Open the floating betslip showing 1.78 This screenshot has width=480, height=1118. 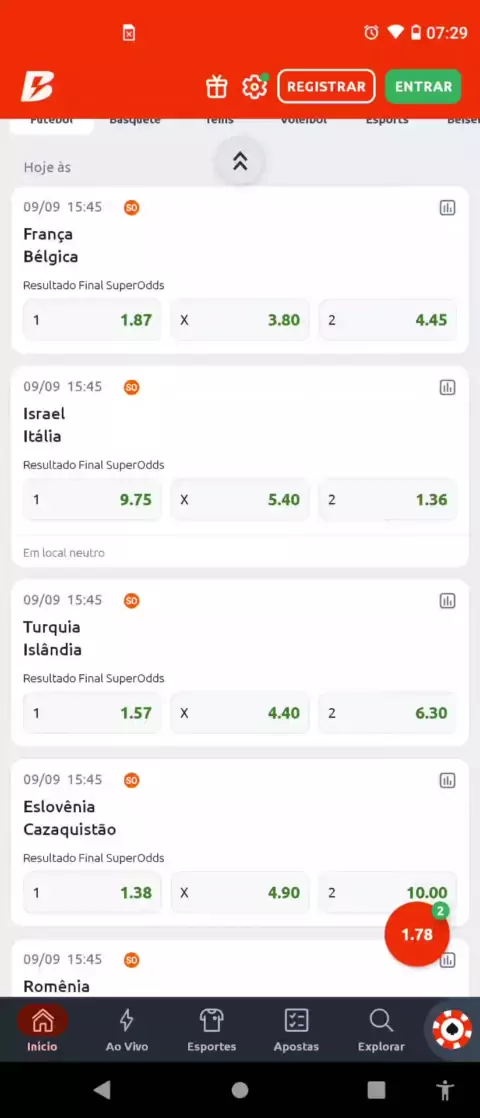(417, 934)
